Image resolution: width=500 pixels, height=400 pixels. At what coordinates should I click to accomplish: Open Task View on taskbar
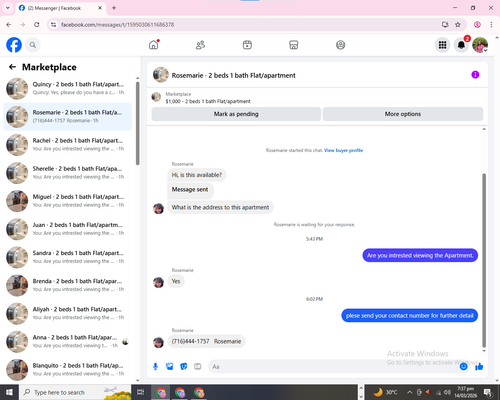point(141,392)
